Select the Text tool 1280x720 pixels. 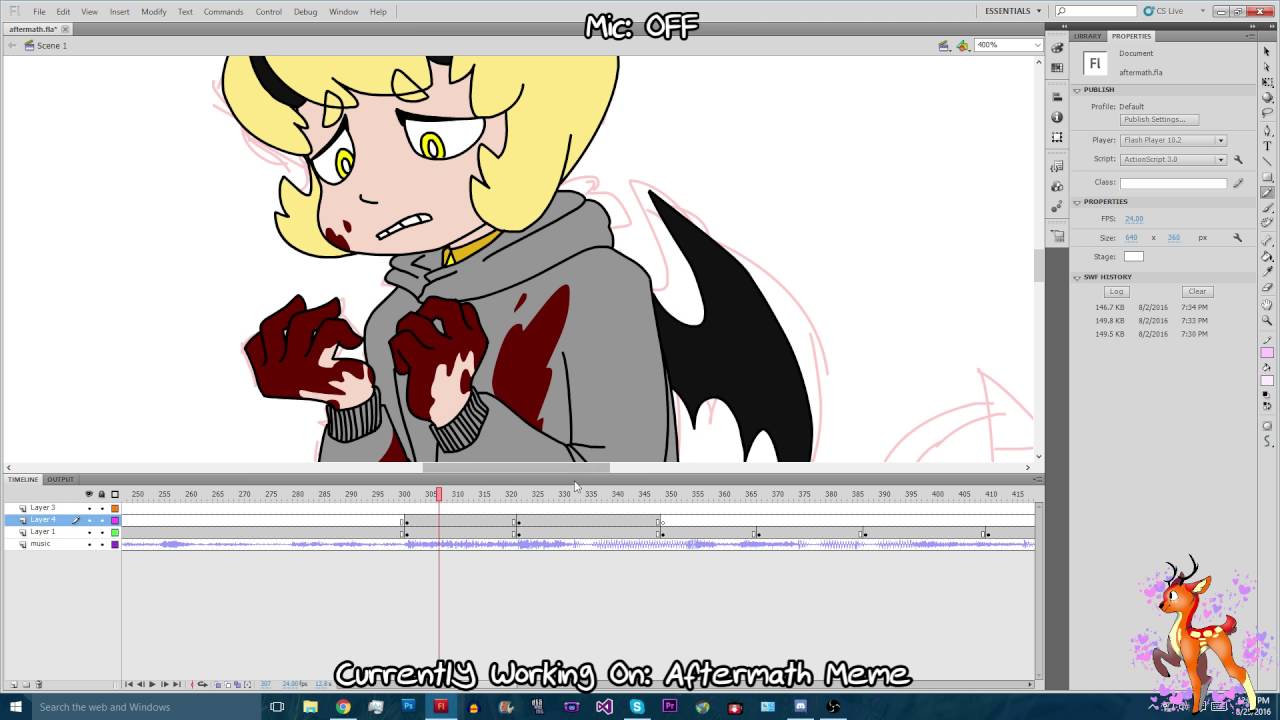[x=1267, y=145]
